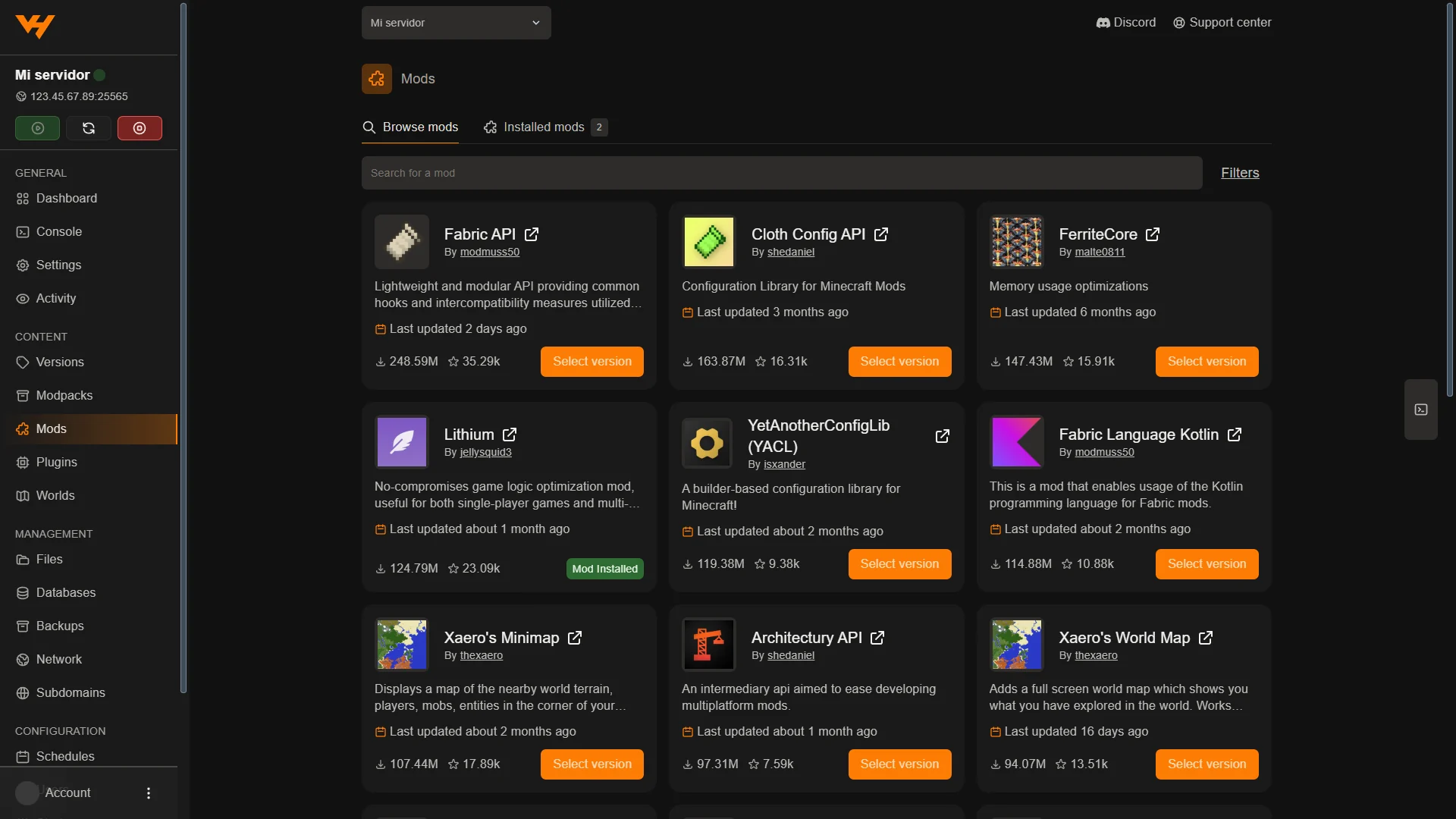Select version for YetAnotherConfigLib
The image size is (1456, 819).
(899, 564)
